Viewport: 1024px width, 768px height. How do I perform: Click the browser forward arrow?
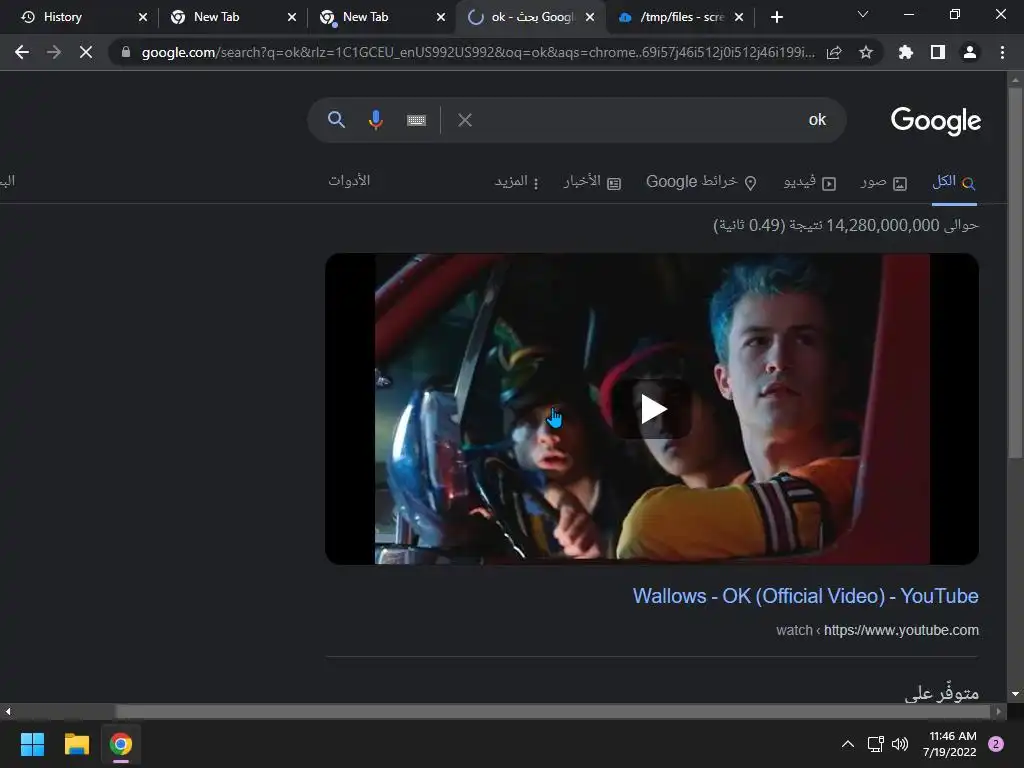54,52
